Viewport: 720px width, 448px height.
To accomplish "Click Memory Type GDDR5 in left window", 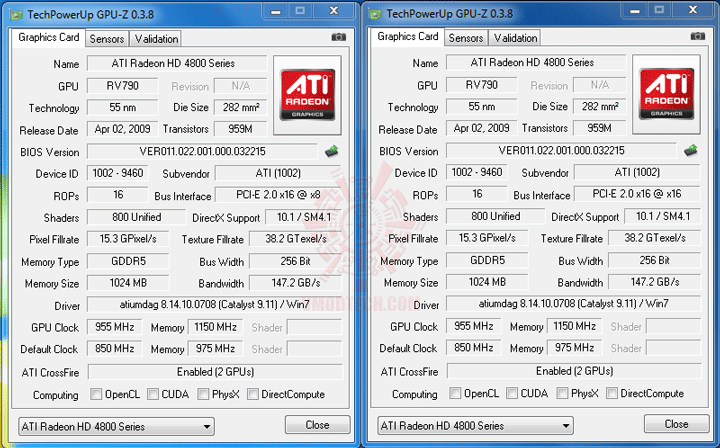I will click(128, 261).
